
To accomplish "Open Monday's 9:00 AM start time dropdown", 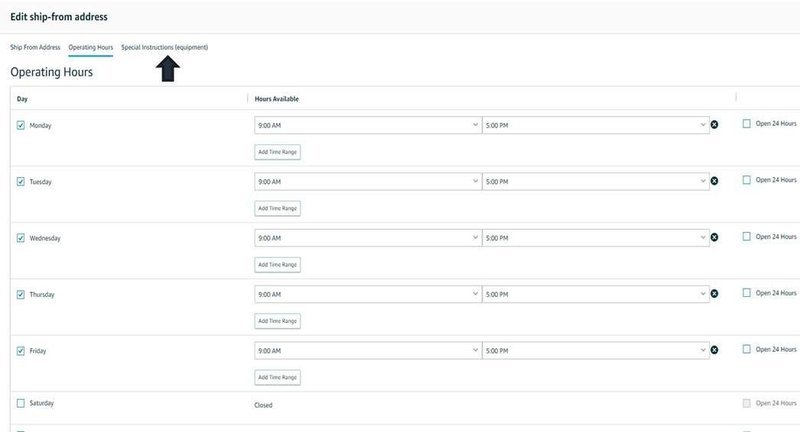I will click(x=367, y=125).
